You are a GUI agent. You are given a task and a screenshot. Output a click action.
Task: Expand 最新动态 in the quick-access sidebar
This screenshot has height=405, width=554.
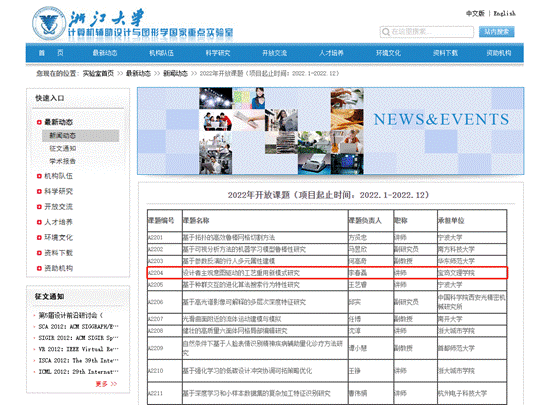pyautogui.click(x=58, y=122)
